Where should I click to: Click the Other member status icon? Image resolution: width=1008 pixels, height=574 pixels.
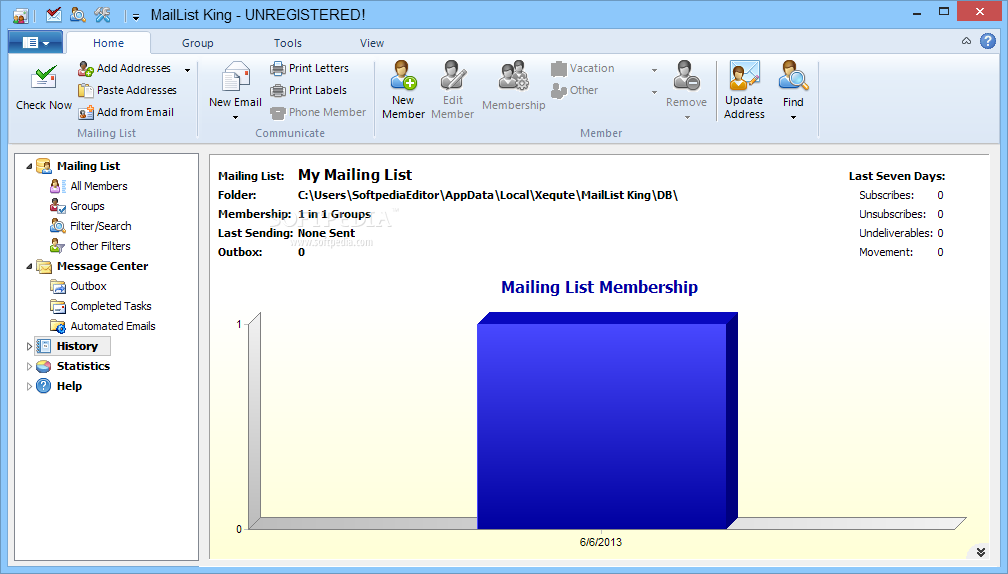[559, 91]
